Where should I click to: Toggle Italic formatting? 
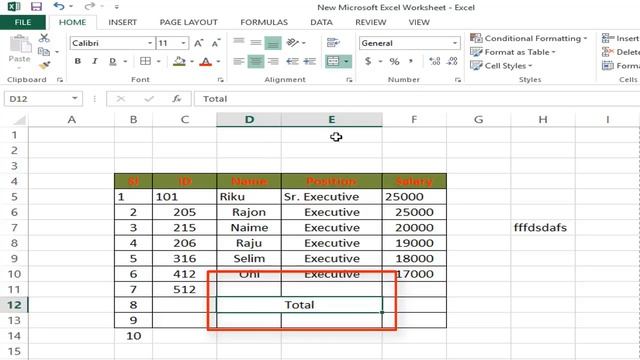tap(95, 61)
